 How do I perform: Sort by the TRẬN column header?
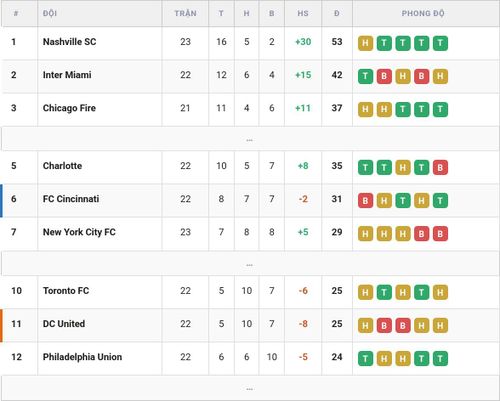pos(185,13)
